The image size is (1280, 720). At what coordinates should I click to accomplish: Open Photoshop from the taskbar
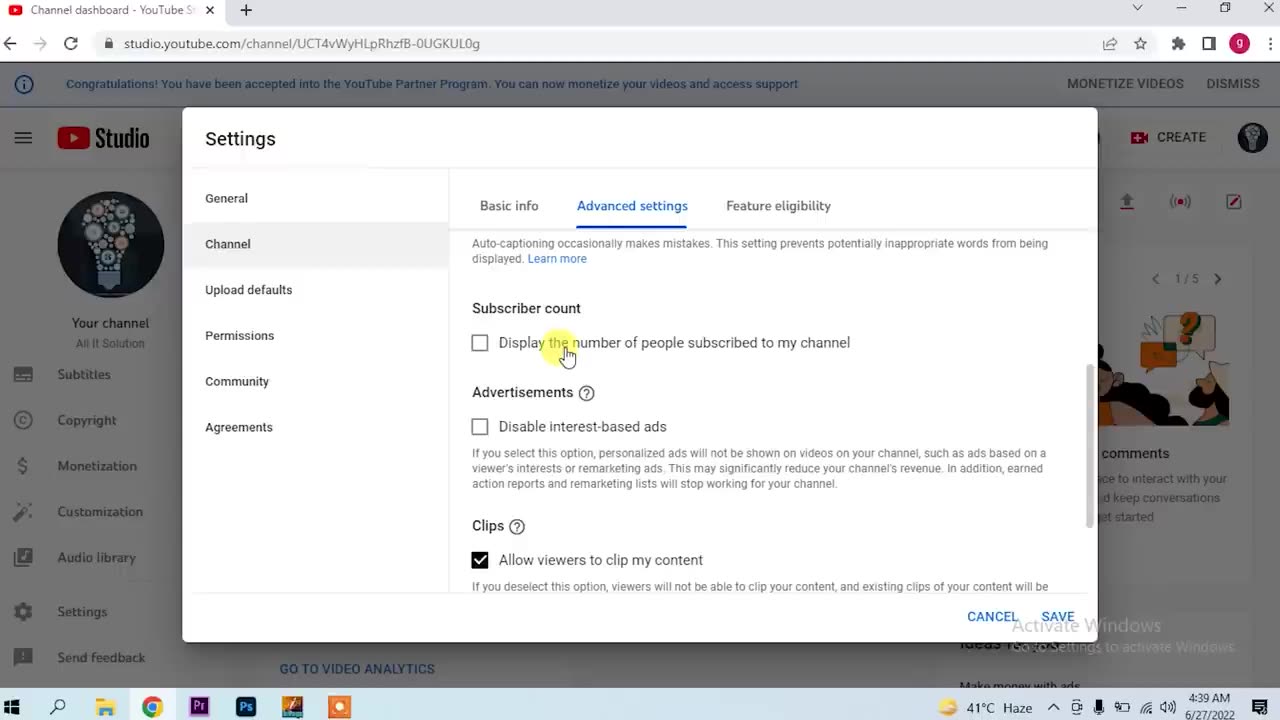coord(246,707)
